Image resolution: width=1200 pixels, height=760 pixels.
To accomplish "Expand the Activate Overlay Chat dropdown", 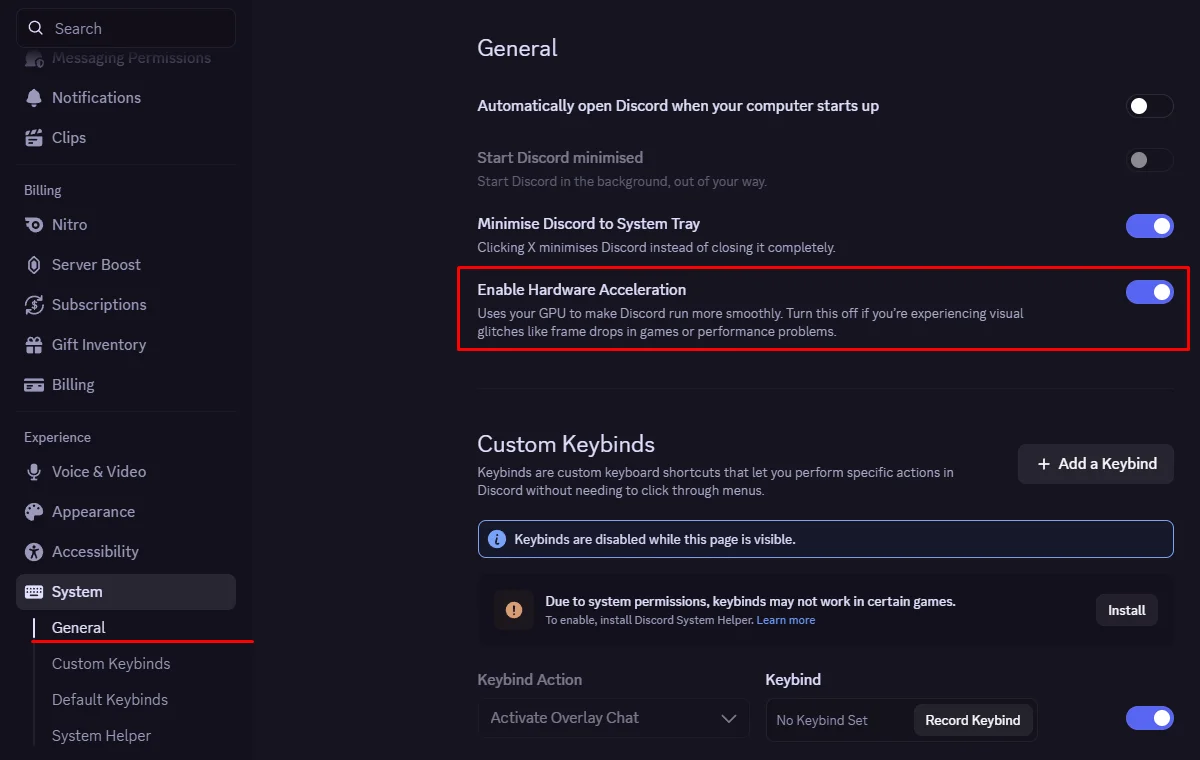I will [x=614, y=718].
